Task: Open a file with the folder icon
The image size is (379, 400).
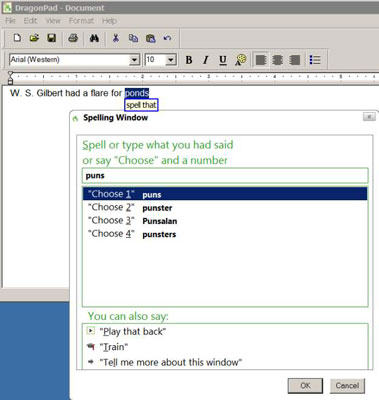Action: click(x=34, y=38)
